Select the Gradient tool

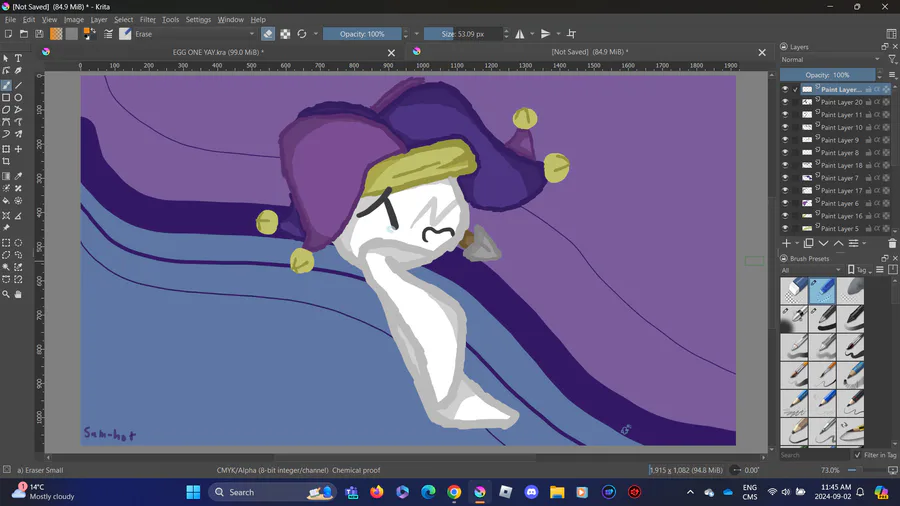pyautogui.click(x=6, y=176)
